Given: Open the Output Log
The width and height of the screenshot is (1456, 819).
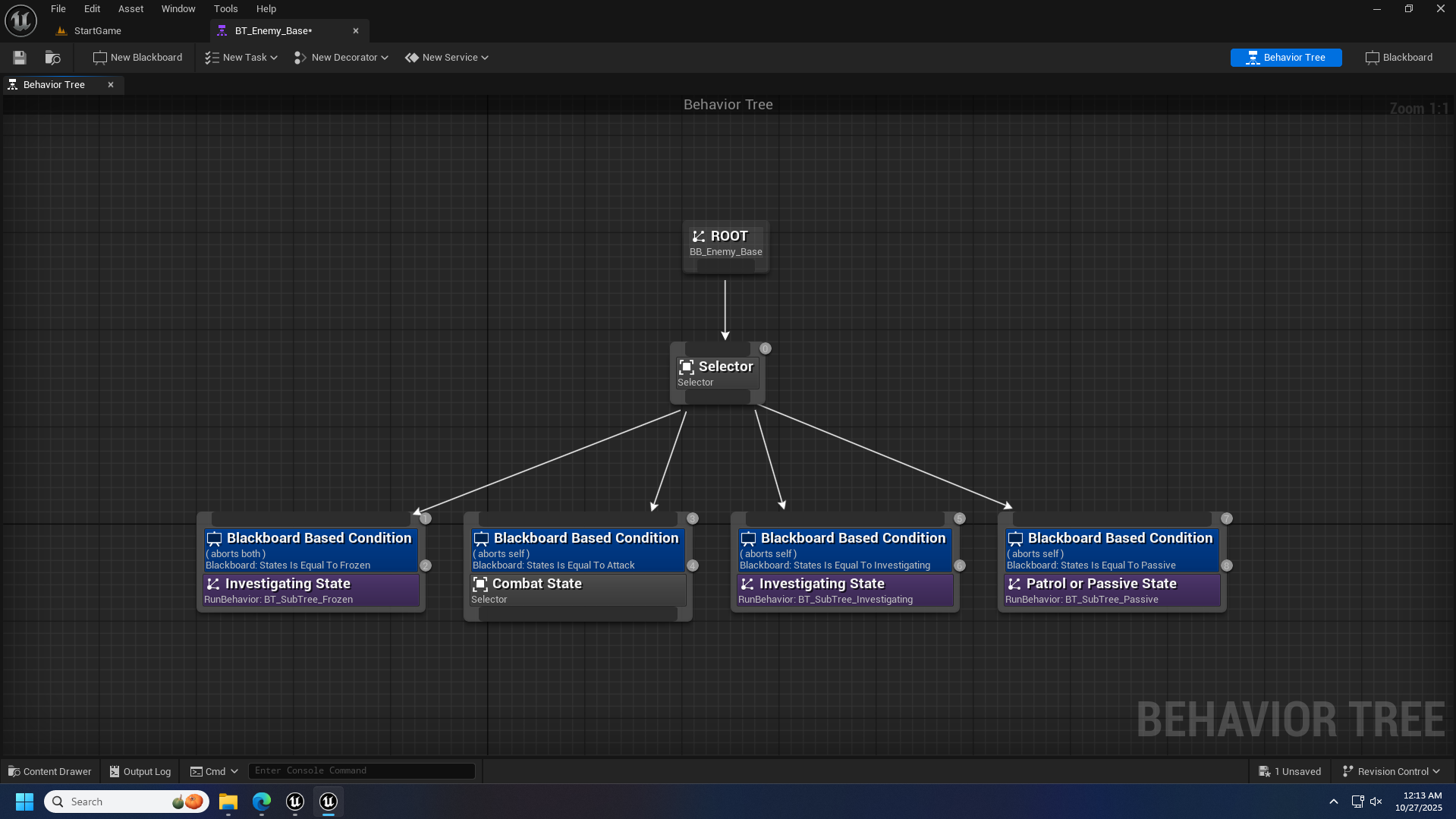Looking at the screenshot, I should click(140, 771).
